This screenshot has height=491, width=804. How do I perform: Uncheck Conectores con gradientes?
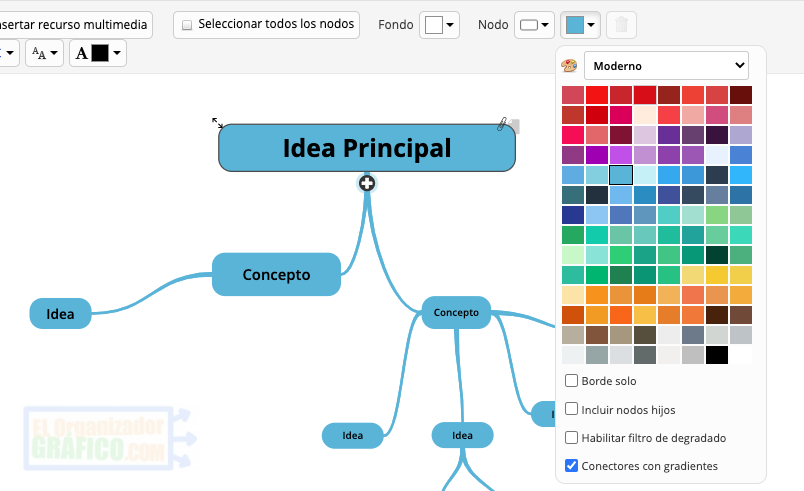pyautogui.click(x=572, y=465)
